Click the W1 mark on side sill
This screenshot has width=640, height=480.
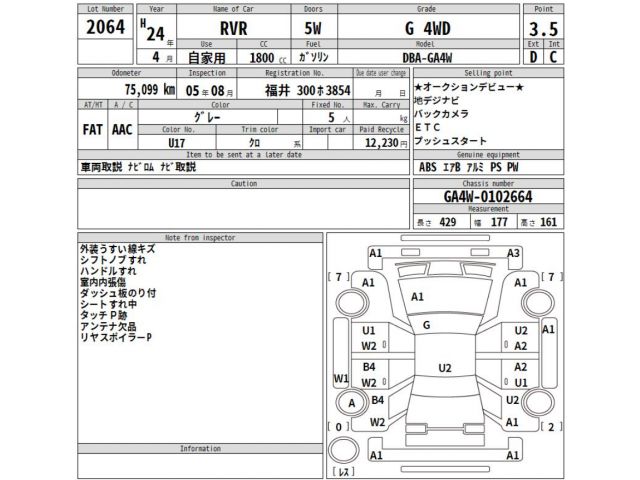pyautogui.click(x=341, y=379)
